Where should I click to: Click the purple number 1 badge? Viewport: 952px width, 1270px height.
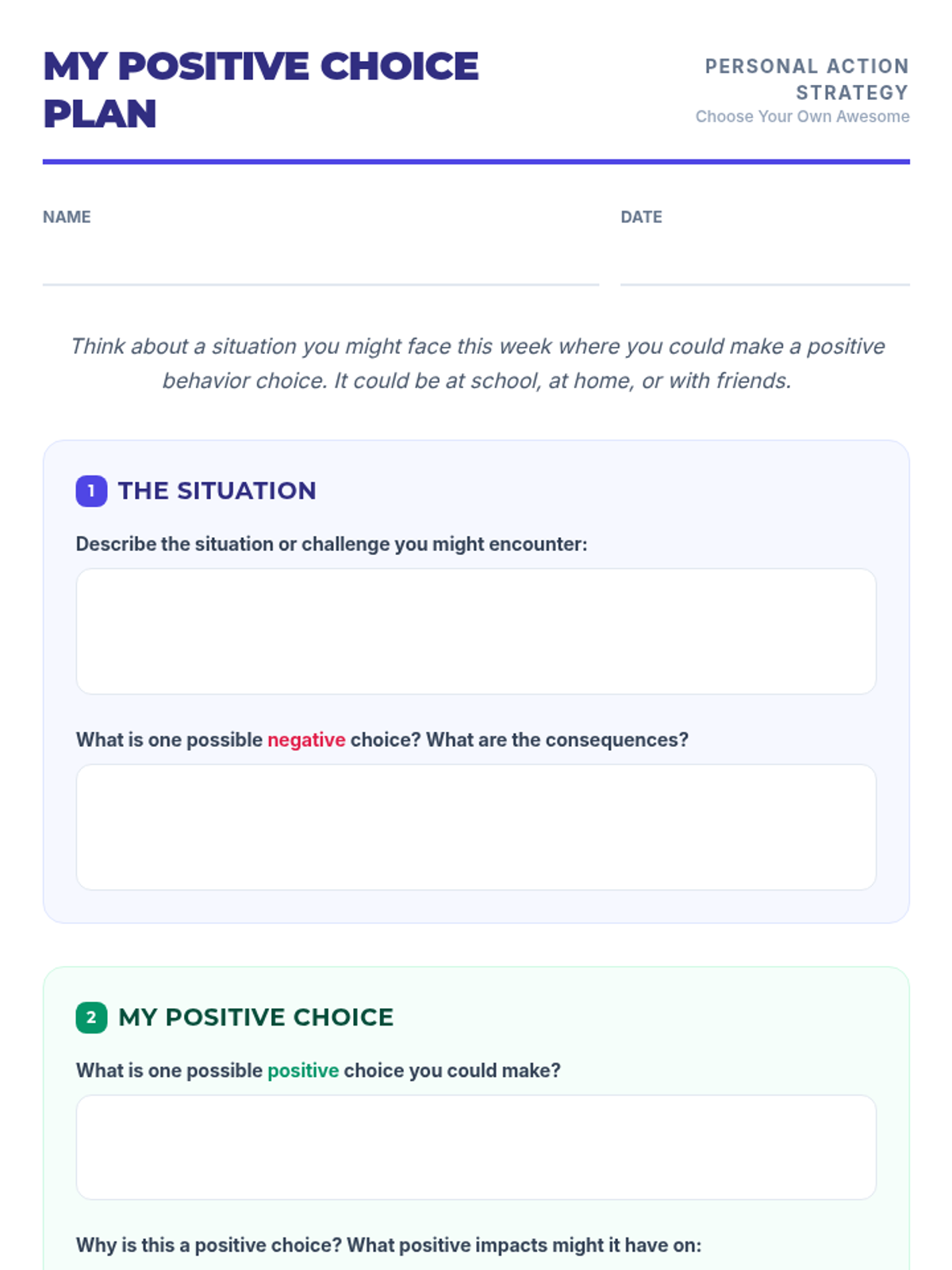click(x=91, y=491)
